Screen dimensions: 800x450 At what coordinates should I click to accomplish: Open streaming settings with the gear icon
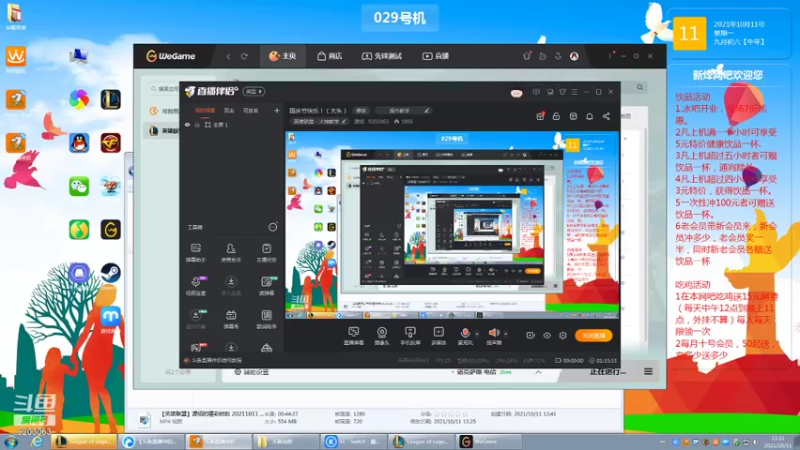click(563, 335)
